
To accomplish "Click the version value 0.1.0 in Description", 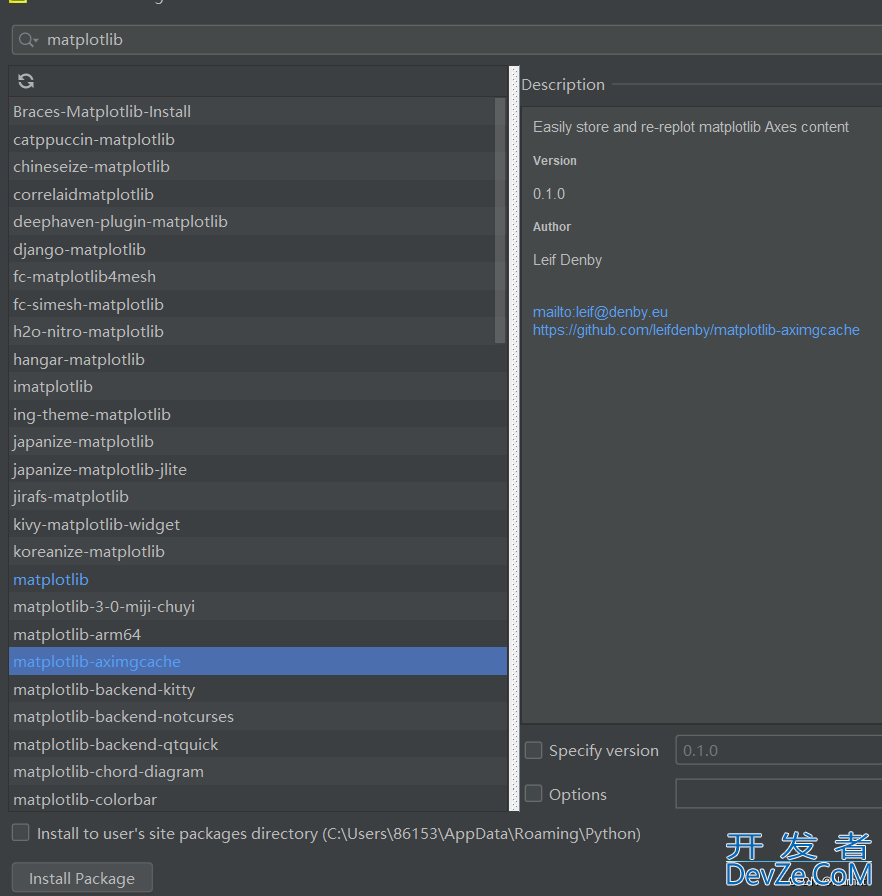I will point(549,194).
